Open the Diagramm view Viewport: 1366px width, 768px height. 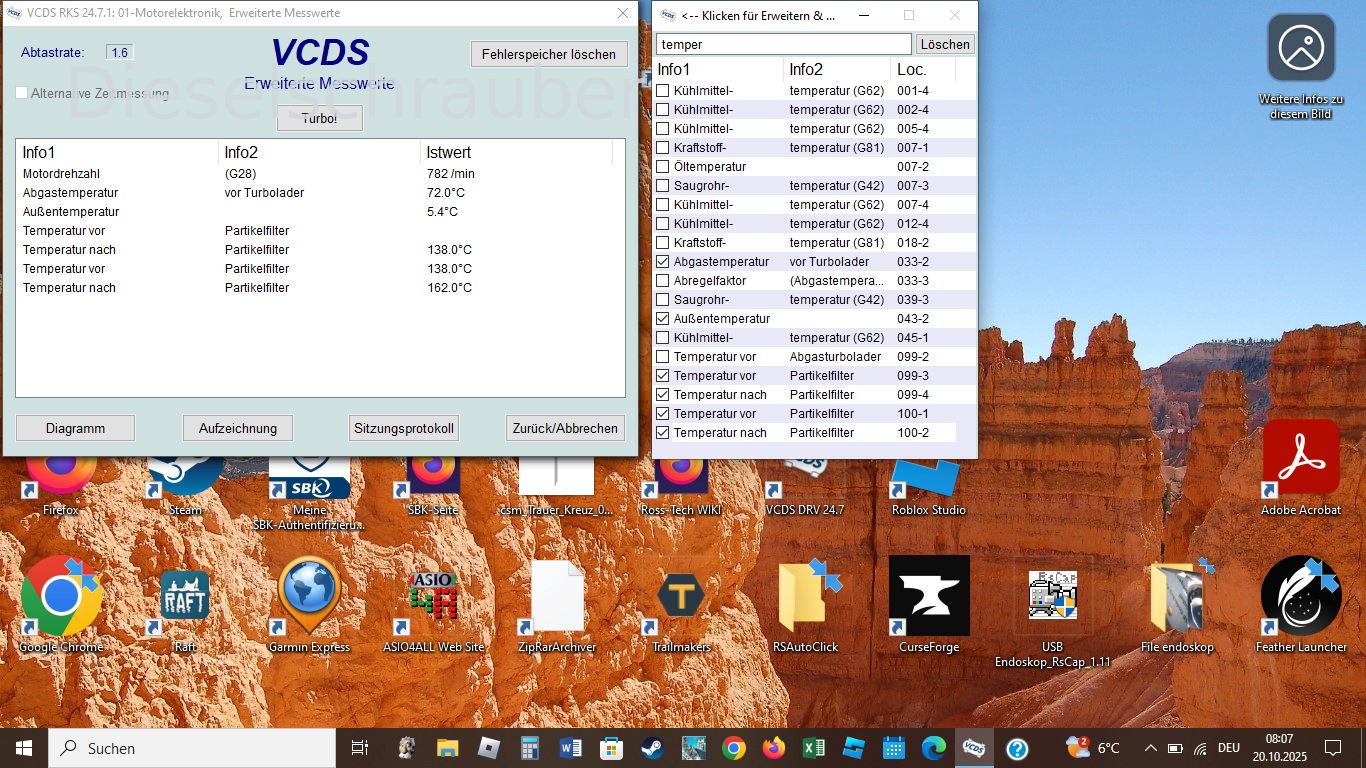point(75,428)
